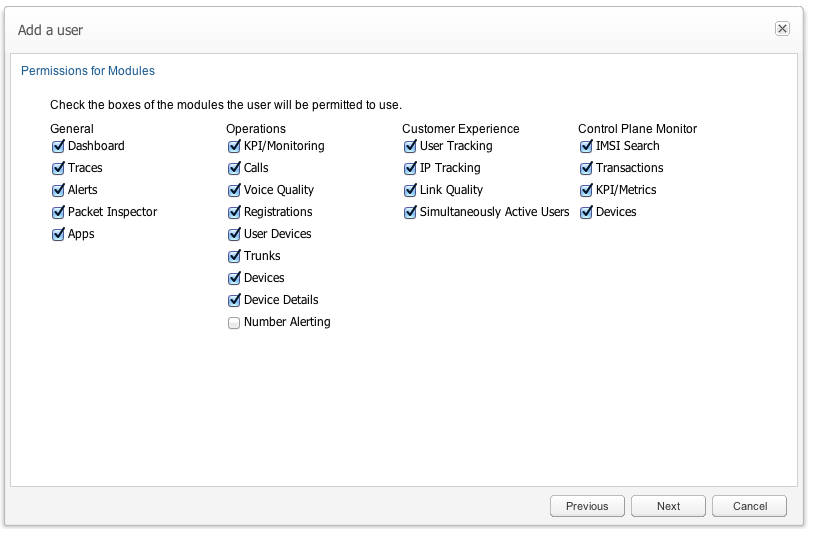Toggle the IP Tracking checkbox
This screenshot has width=813, height=537.
(x=410, y=168)
